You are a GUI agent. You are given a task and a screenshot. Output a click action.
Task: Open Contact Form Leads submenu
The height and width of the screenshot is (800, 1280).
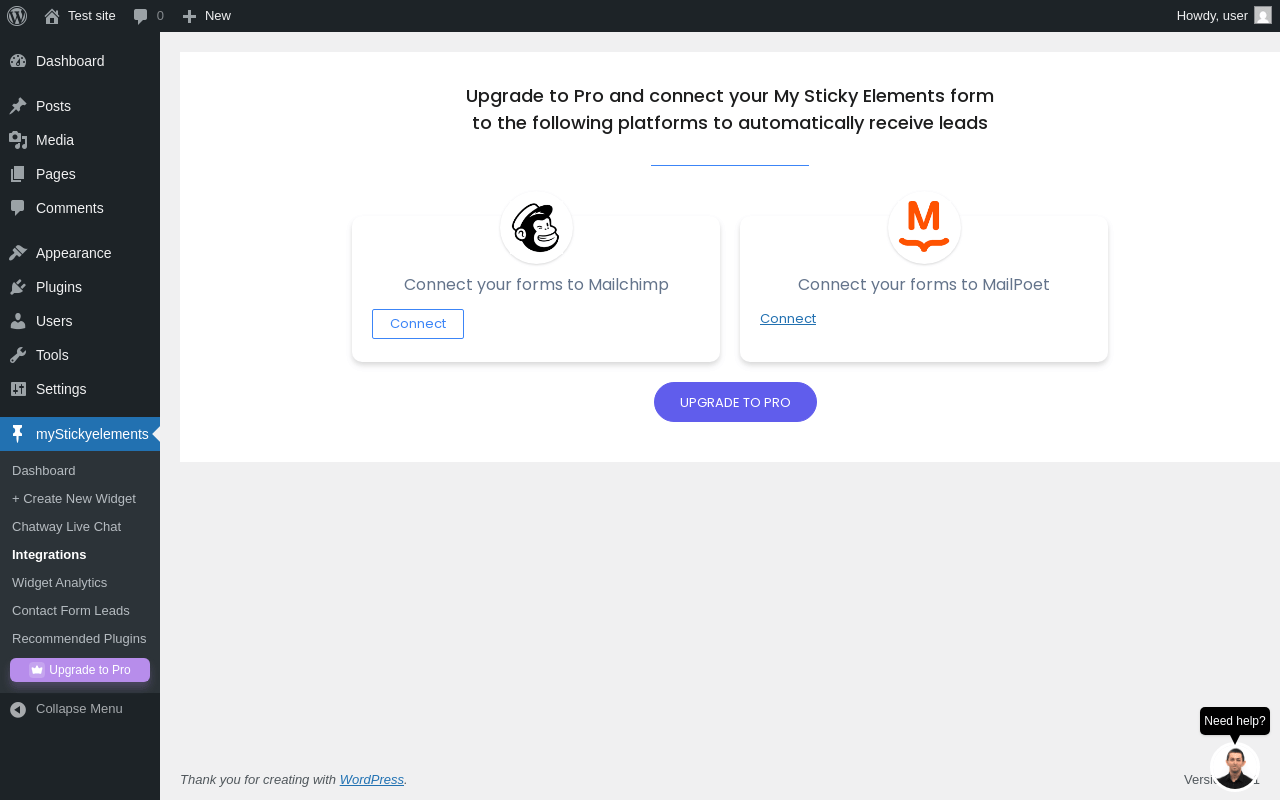coord(71,610)
